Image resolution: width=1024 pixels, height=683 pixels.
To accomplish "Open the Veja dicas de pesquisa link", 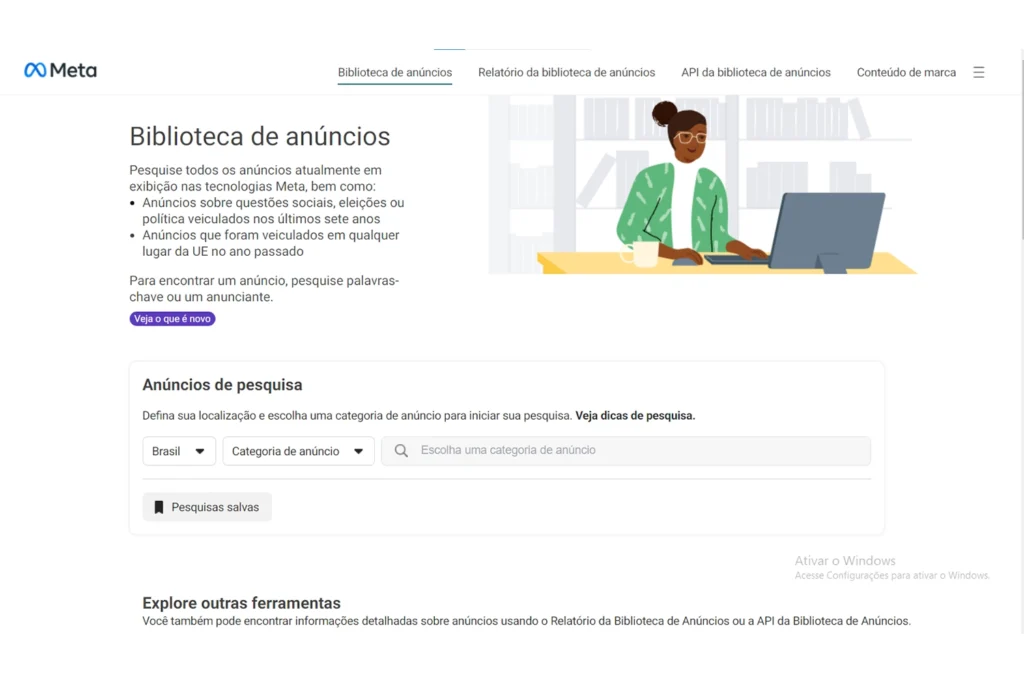I will tap(635, 415).
